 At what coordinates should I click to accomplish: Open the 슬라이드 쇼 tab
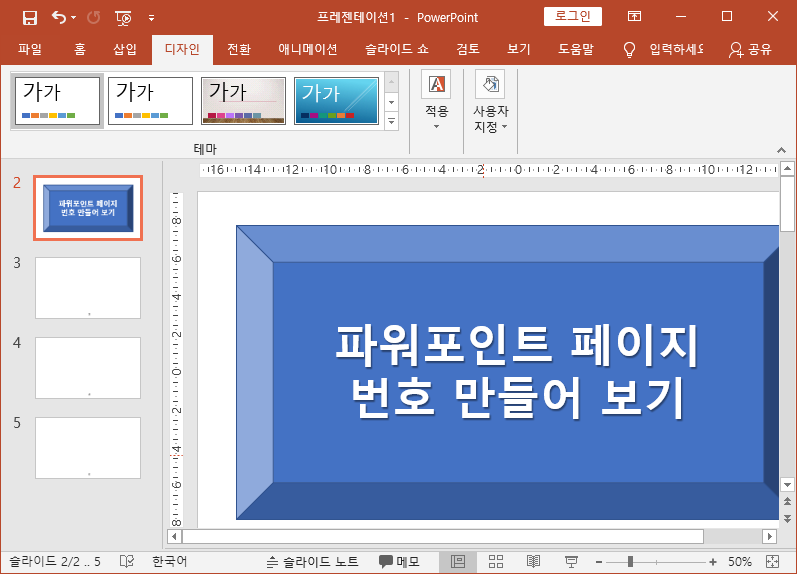coord(397,49)
